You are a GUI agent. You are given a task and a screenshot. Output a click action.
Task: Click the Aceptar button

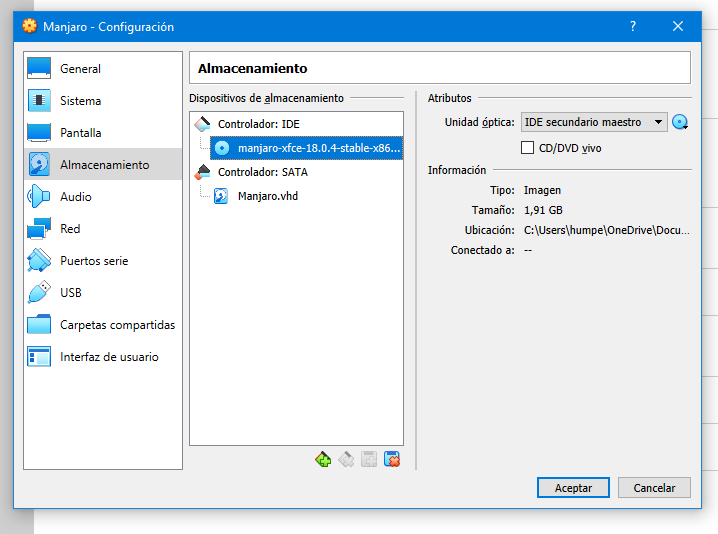pos(573,488)
